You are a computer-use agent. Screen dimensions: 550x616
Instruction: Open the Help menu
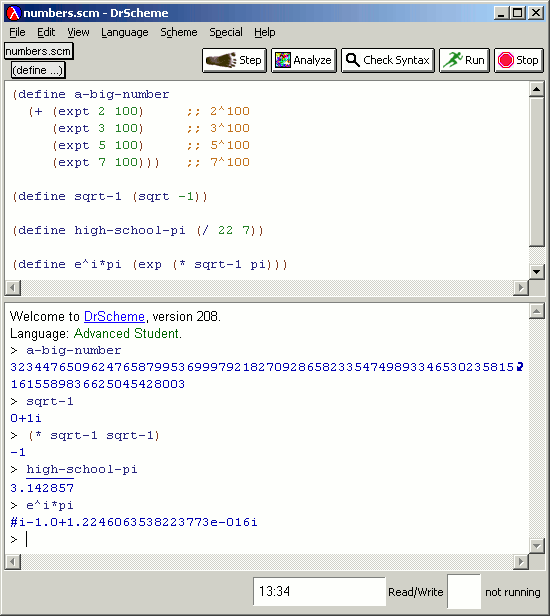(x=264, y=32)
